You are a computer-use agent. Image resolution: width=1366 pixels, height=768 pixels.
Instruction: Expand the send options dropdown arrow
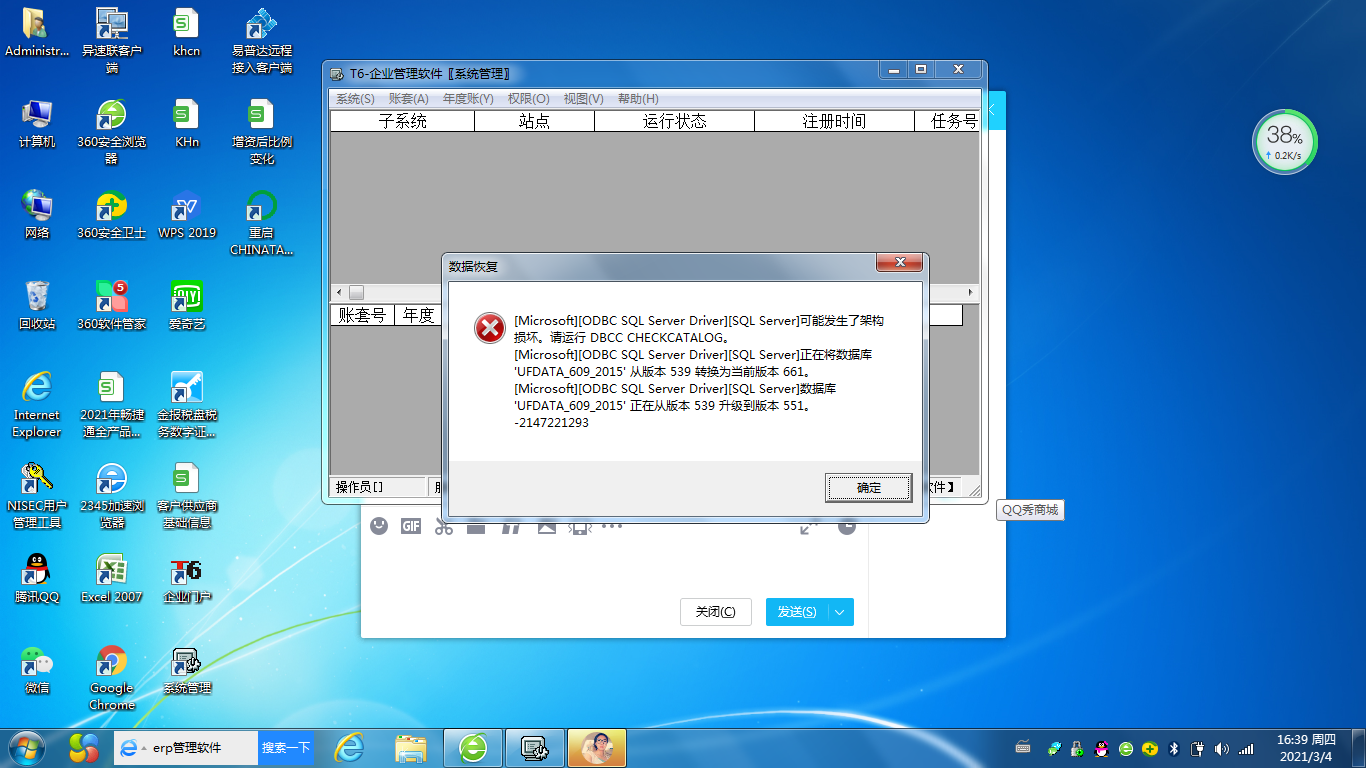[841, 612]
